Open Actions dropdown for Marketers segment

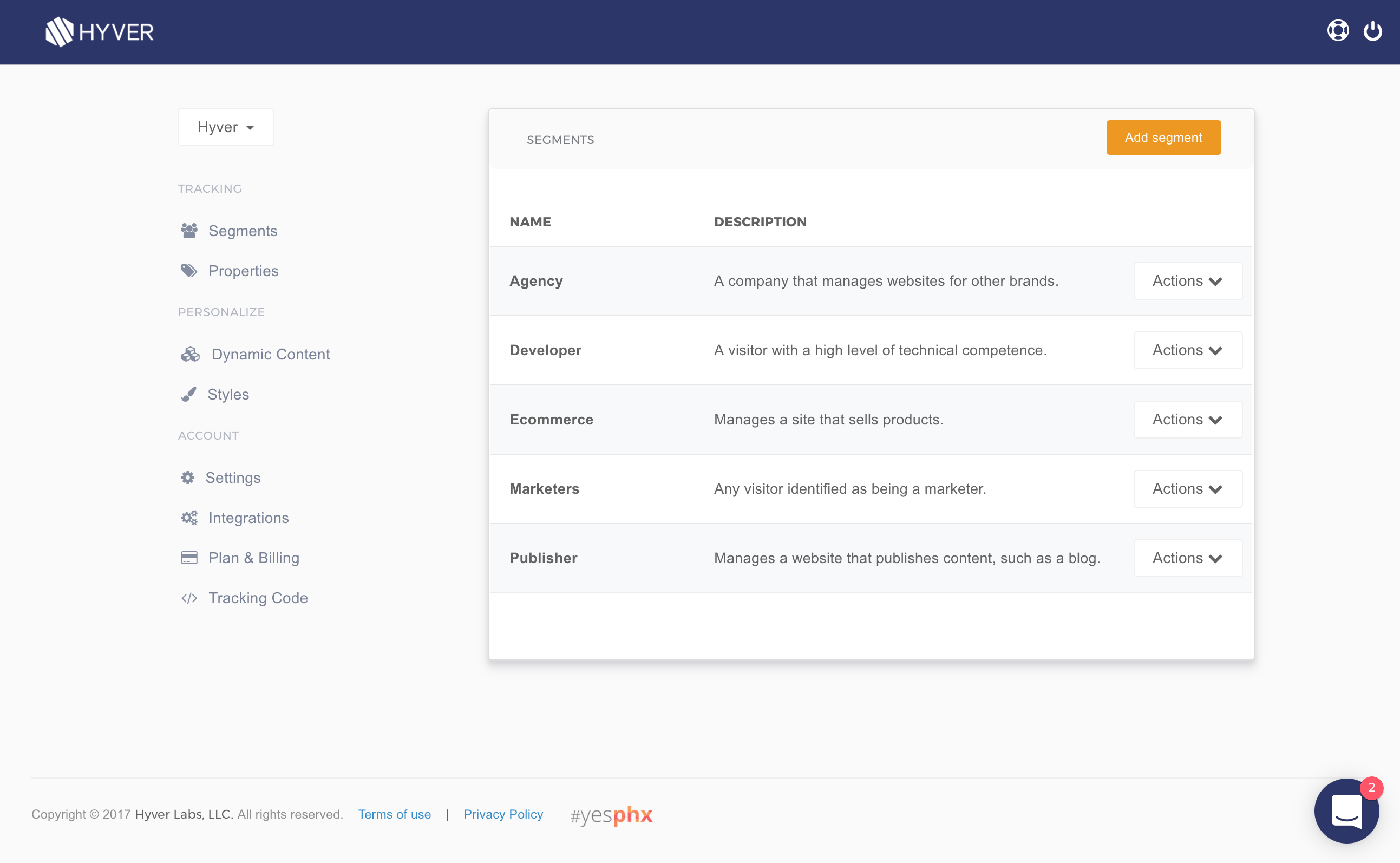[x=1187, y=489]
